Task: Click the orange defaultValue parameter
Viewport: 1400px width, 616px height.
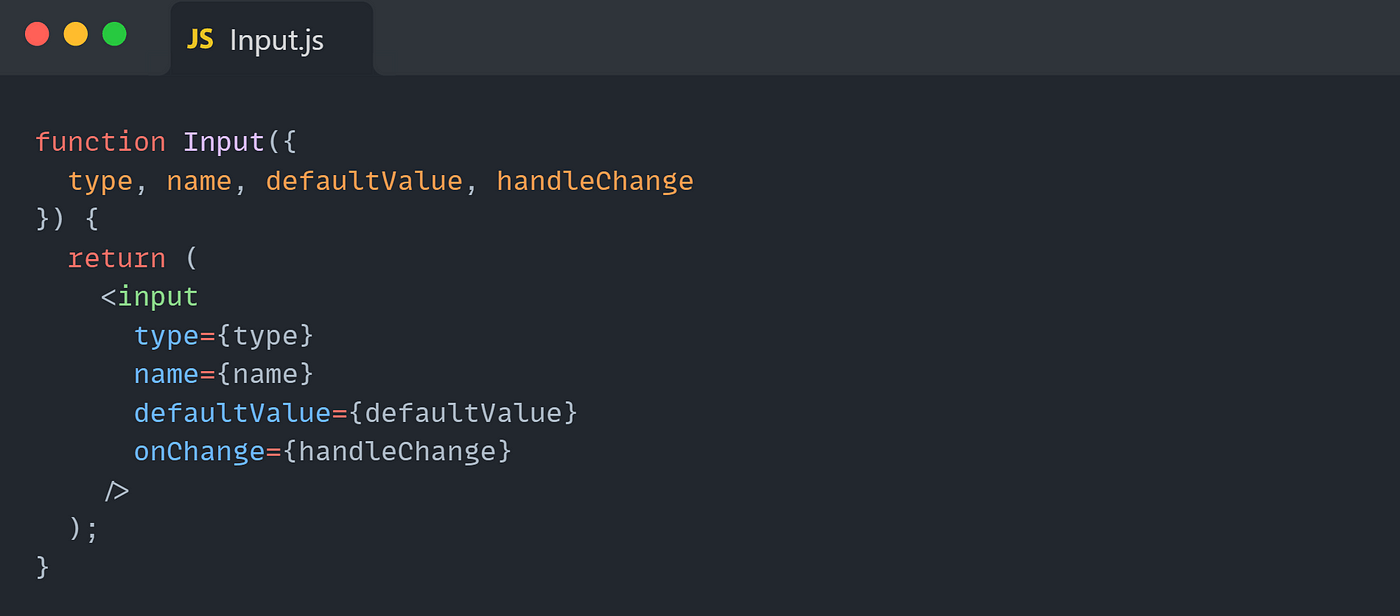Action: pos(364,181)
